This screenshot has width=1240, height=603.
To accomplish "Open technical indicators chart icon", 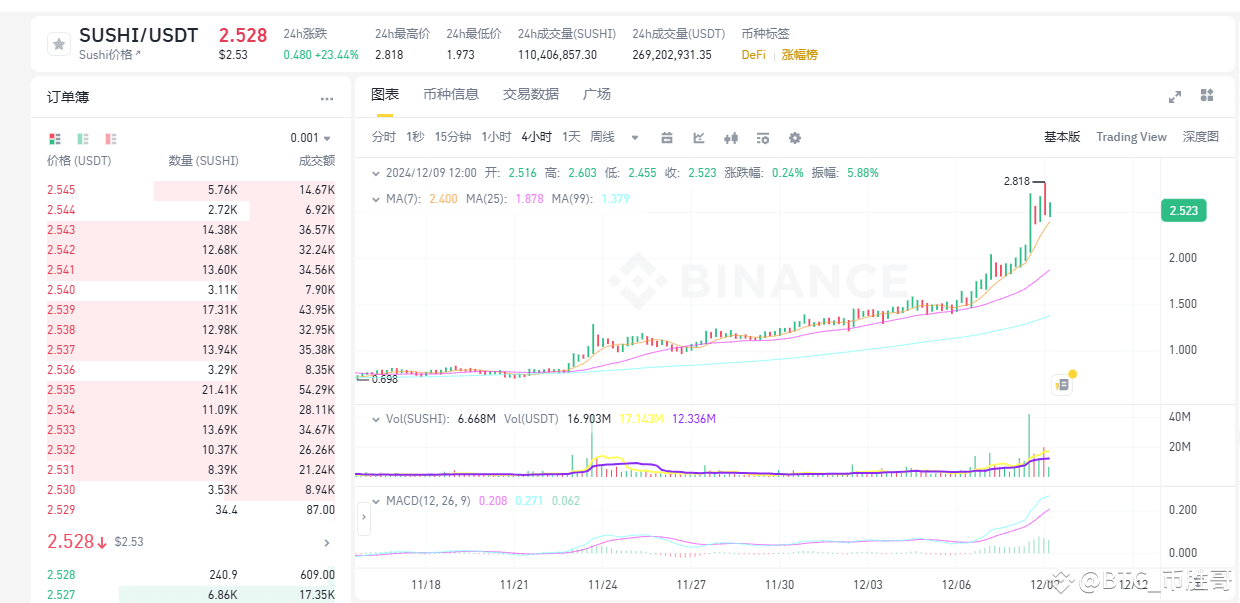I will point(699,138).
